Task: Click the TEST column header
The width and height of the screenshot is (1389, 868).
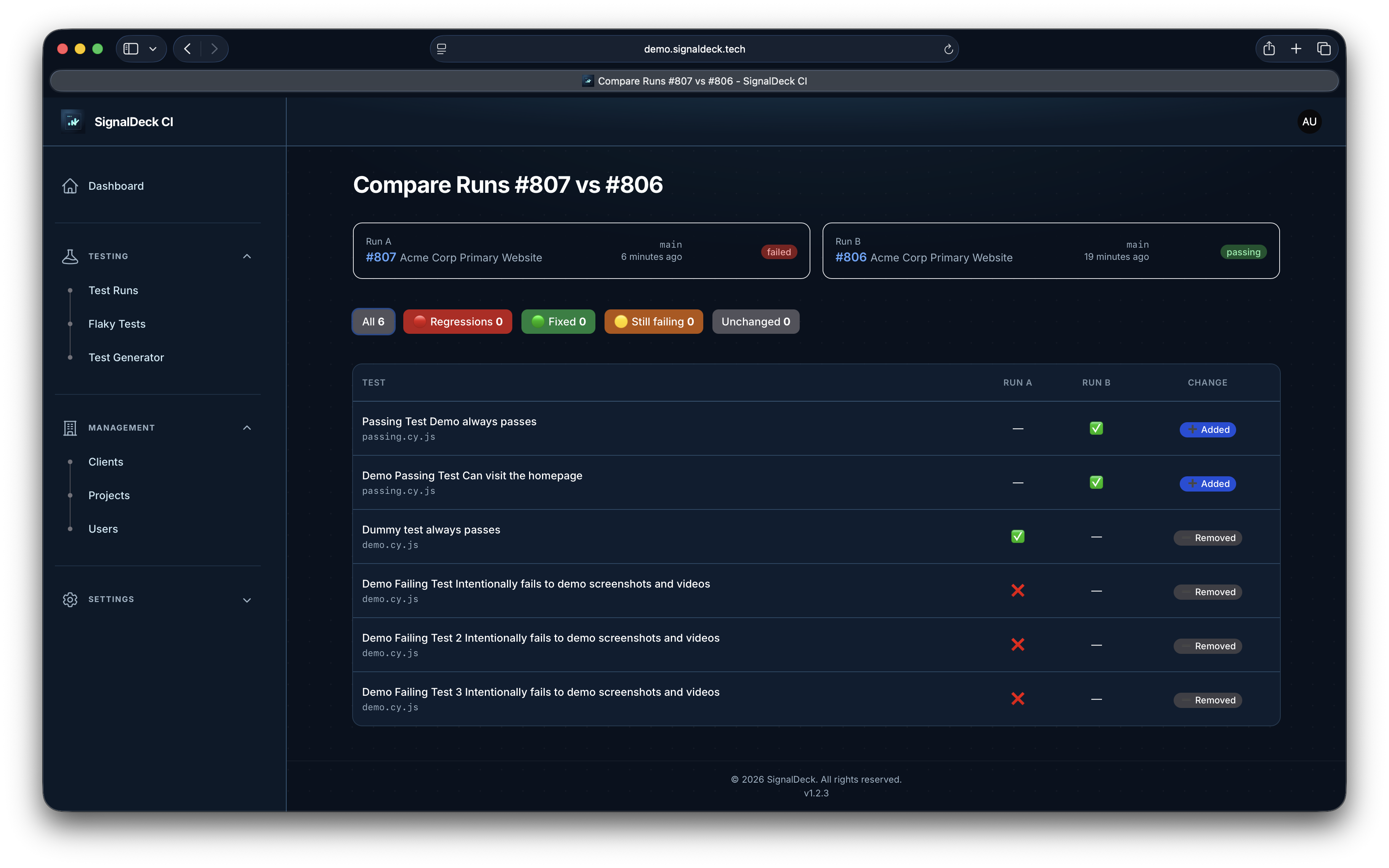Action: [374, 382]
